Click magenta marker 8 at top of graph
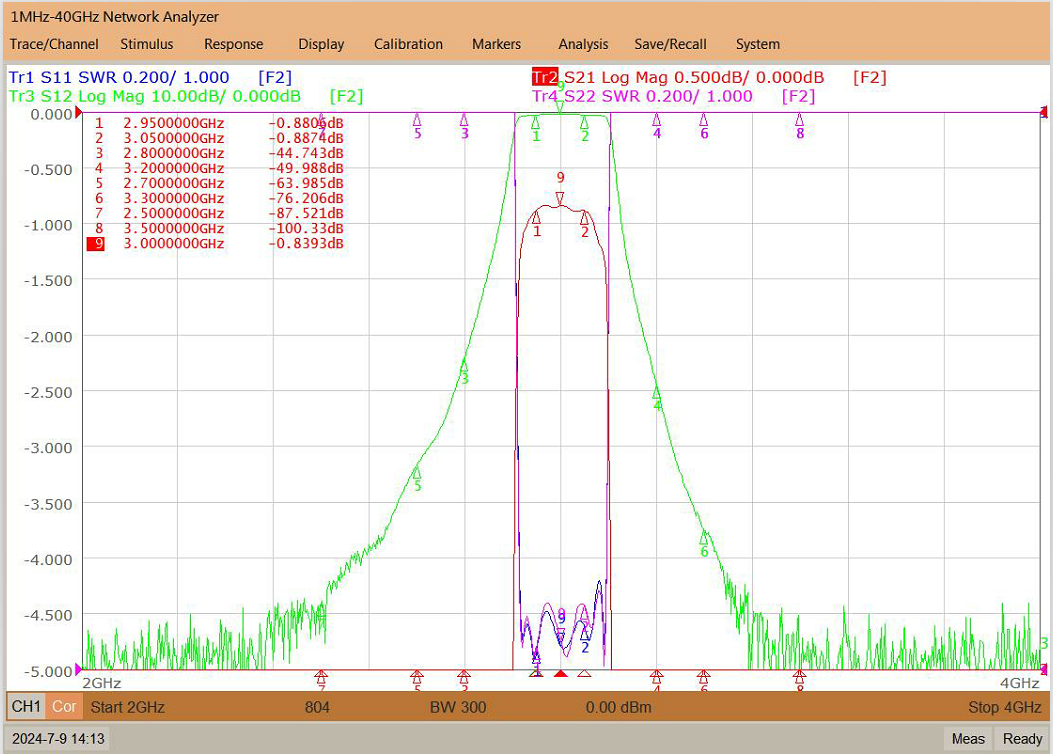 click(800, 126)
